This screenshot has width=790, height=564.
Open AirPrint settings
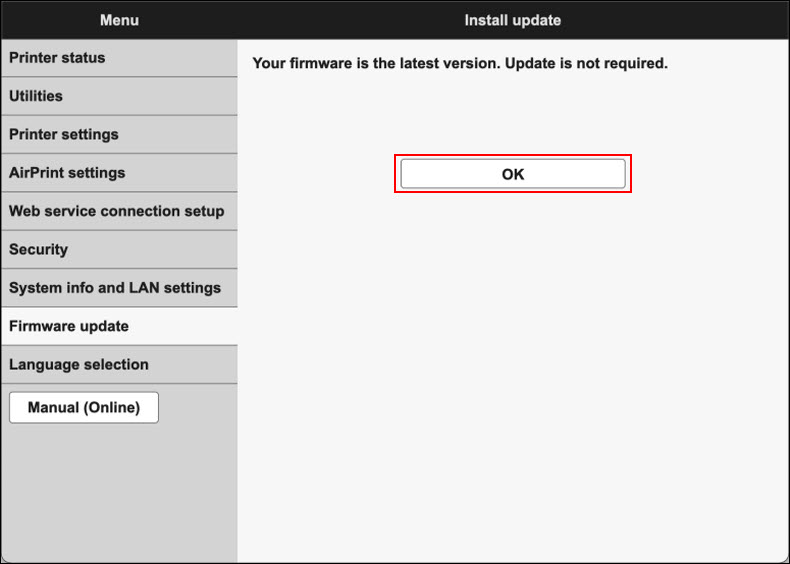click(67, 173)
